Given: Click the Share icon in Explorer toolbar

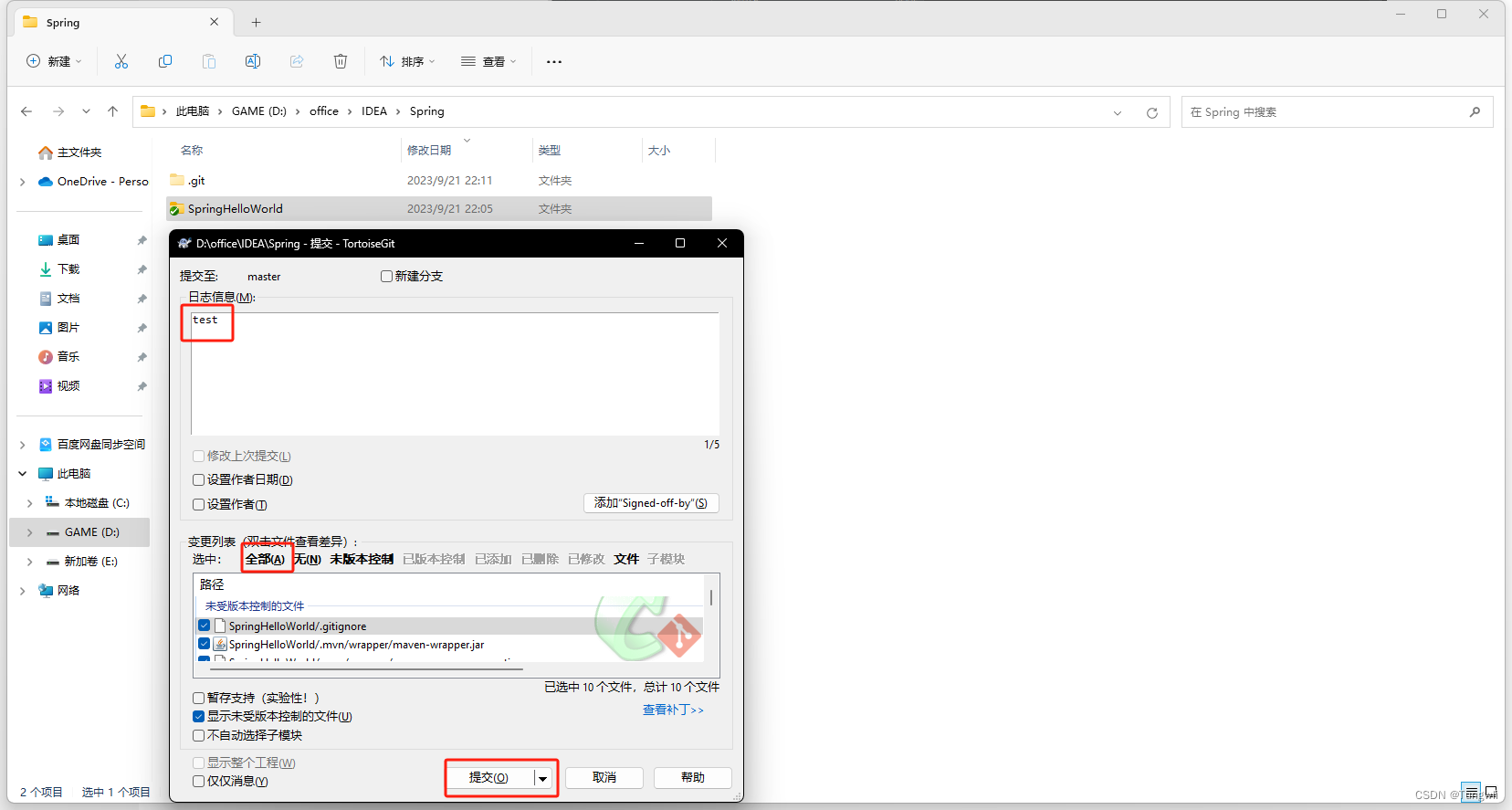Looking at the screenshot, I should coord(297,61).
